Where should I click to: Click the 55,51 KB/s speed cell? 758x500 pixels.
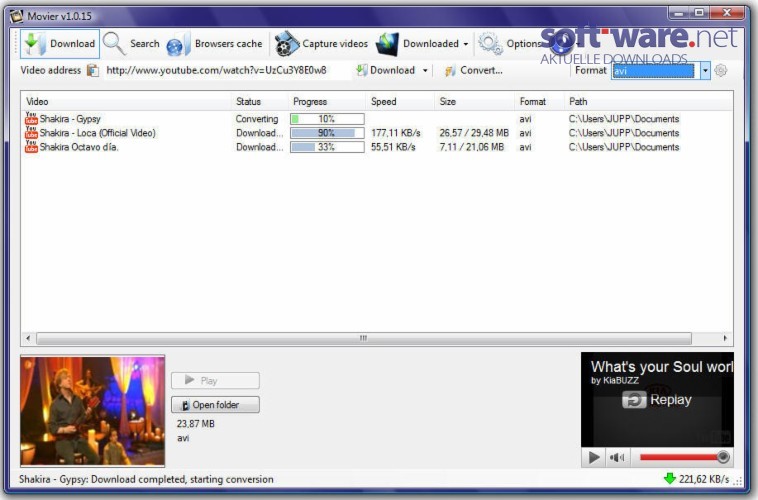[393, 147]
